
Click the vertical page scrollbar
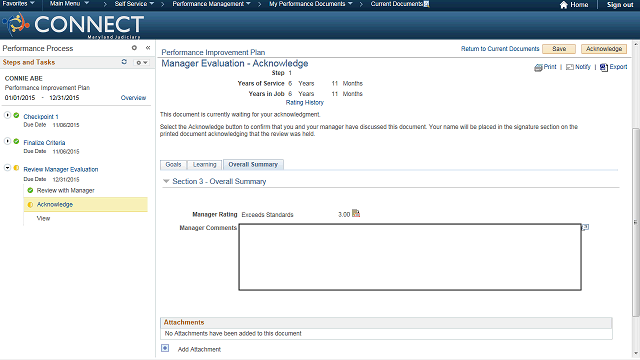pyautogui.click(x=636, y=222)
